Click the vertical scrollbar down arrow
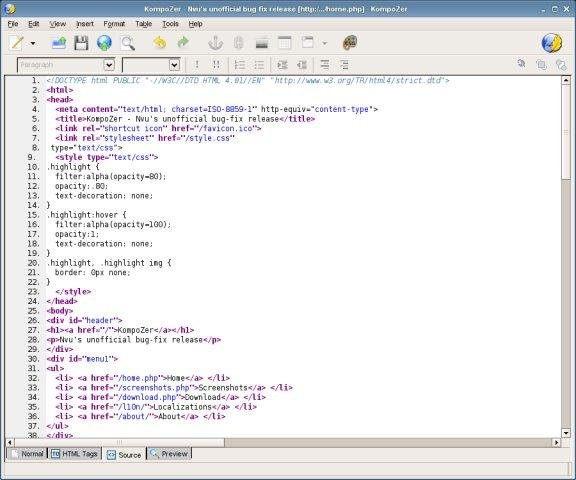Image resolution: width=576 pixels, height=480 pixels. click(x=566, y=433)
